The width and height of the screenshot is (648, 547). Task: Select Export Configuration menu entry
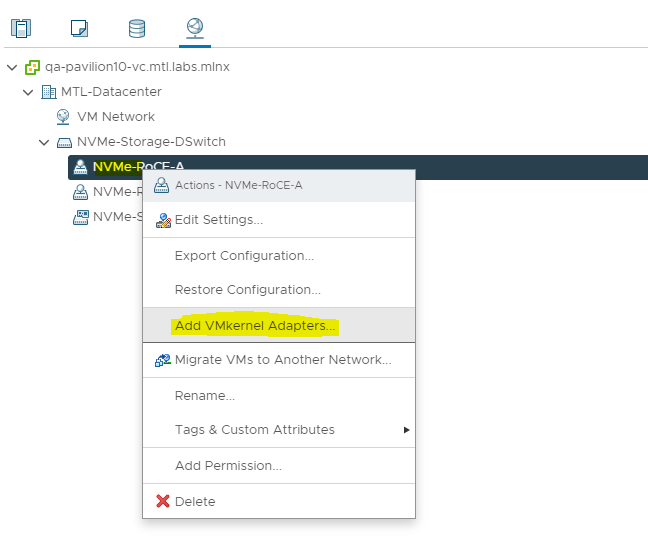pyautogui.click(x=279, y=256)
